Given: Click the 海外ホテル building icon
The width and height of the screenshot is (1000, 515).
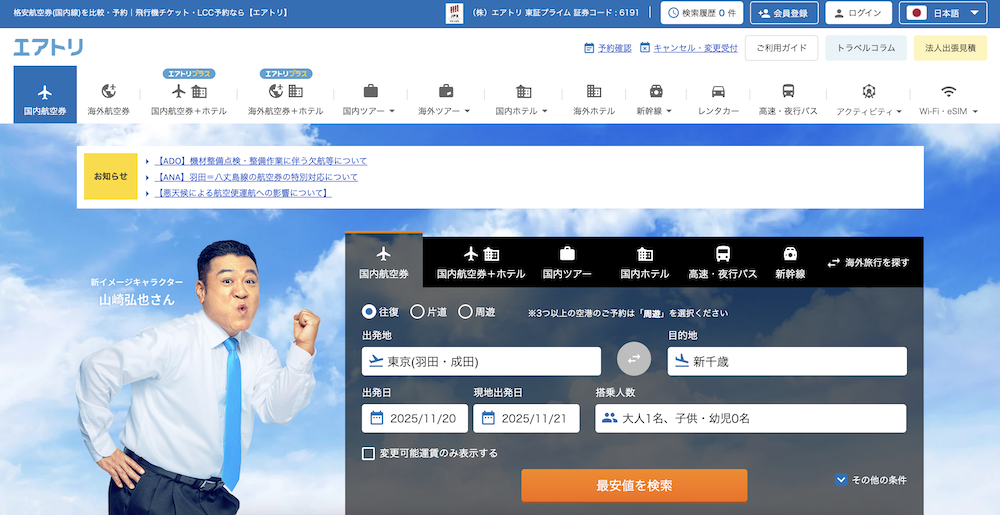Looking at the screenshot, I should pyautogui.click(x=594, y=91).
